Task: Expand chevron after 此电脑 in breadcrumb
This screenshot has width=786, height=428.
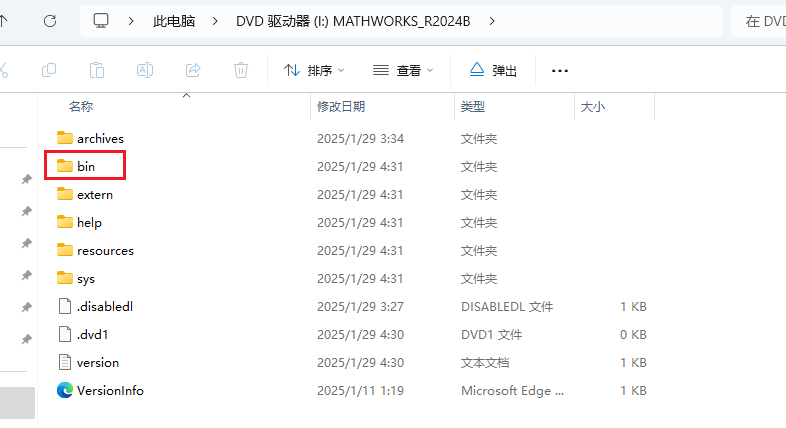Action: pyautogui.click(x=215, y=21)
